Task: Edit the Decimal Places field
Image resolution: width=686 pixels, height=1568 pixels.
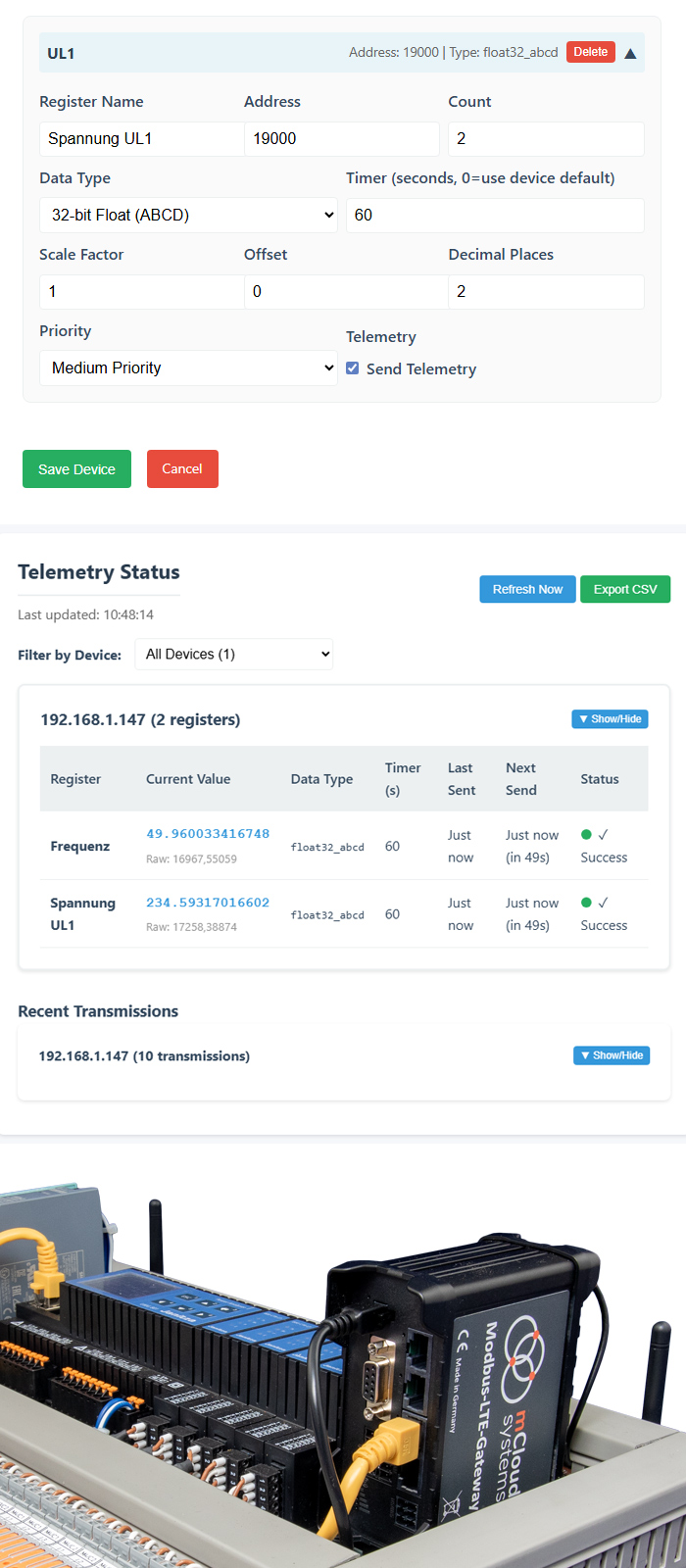Action: (x=545, y=292)
